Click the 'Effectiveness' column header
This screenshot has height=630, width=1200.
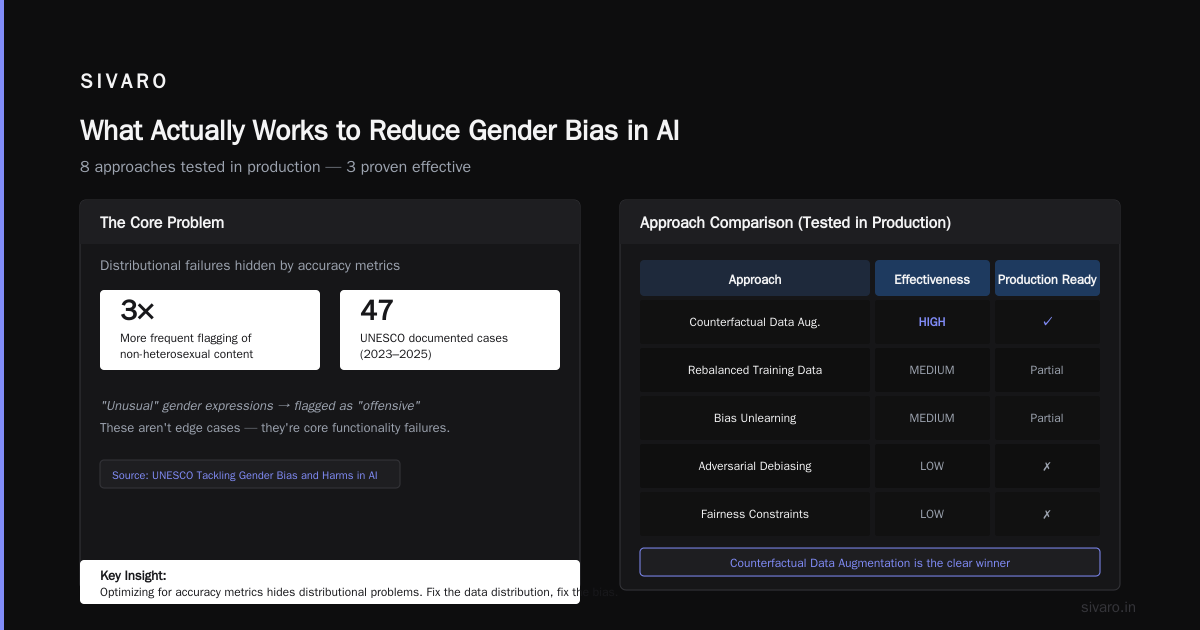[932, 279]
